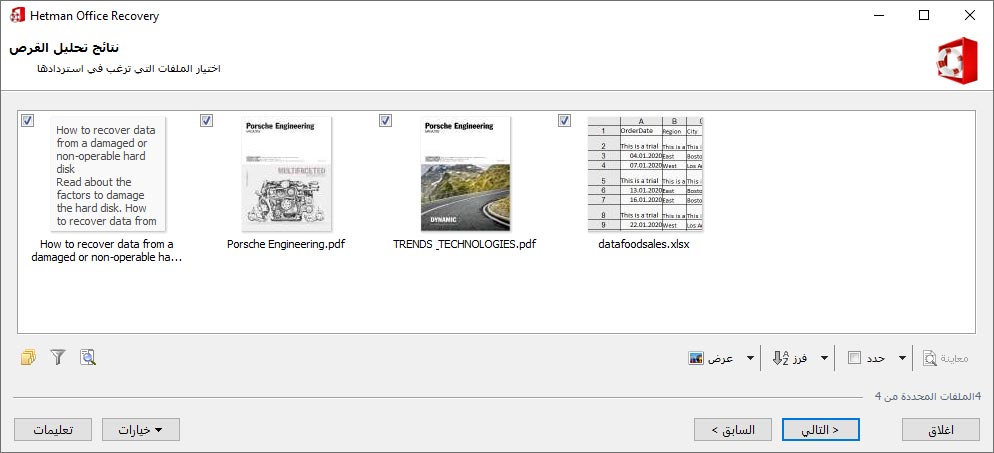Click the 'الملفات المحددة من 4' status text
The height and width of the screenshot is (453, 994).
[927, 396]
